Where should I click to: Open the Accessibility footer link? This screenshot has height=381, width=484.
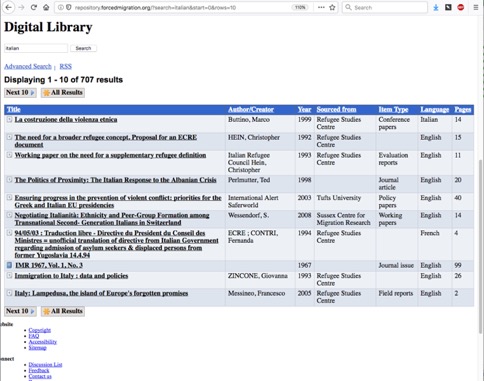pos(43,342)
